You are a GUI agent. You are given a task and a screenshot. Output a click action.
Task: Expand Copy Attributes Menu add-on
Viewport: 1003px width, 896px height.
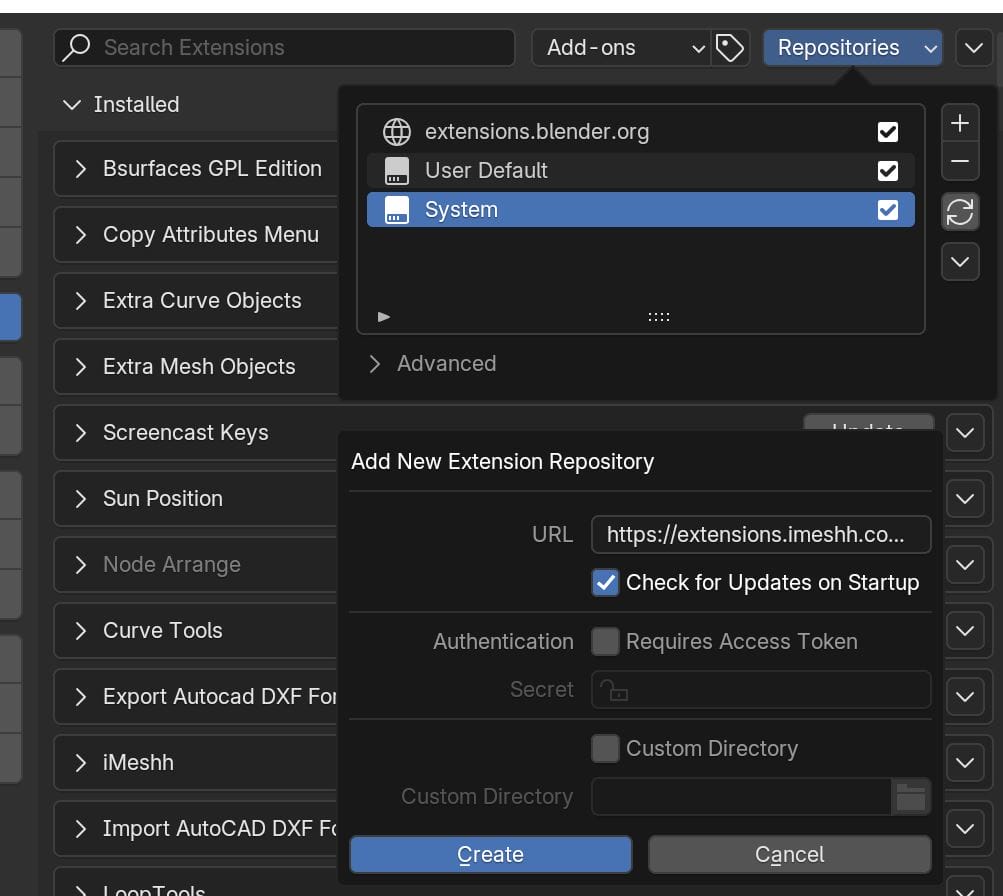point(81,235)
